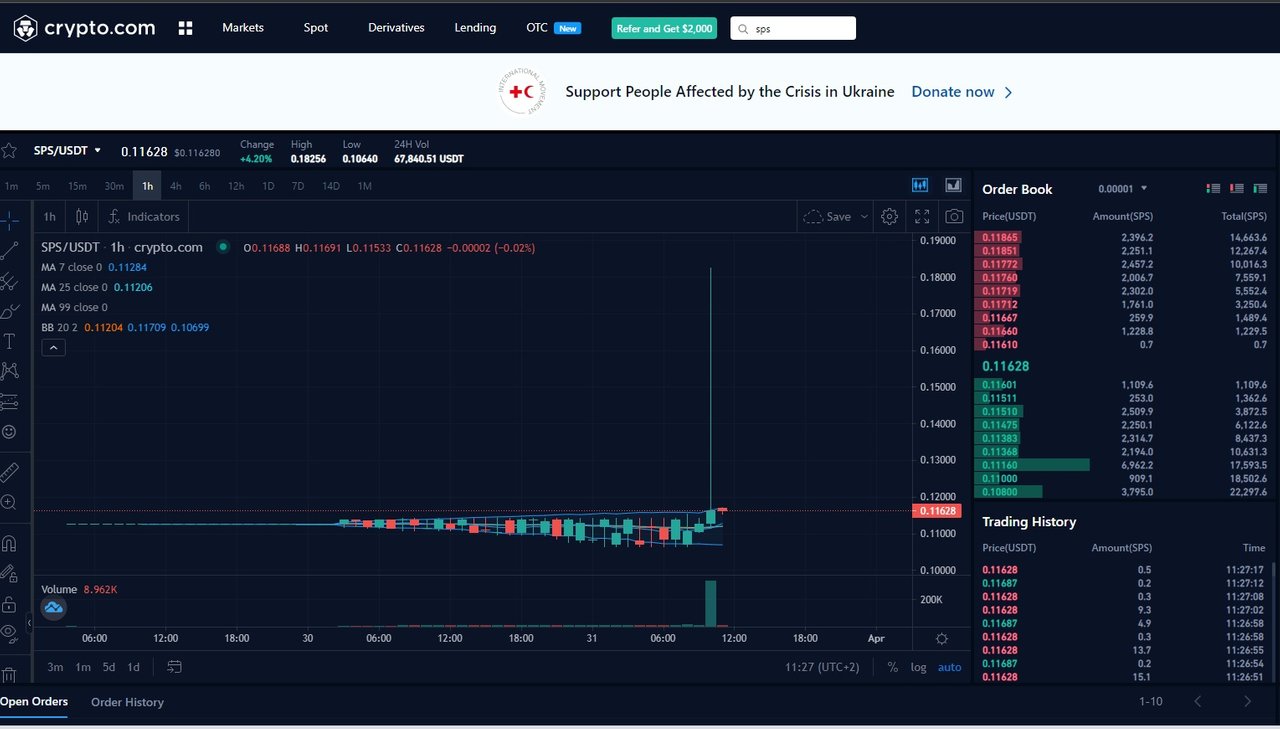Select the crosshair cursor tool
Image resolution: width=1280 pixels, height=729 pixels.
pyautogui.click(x=9, y=221)
